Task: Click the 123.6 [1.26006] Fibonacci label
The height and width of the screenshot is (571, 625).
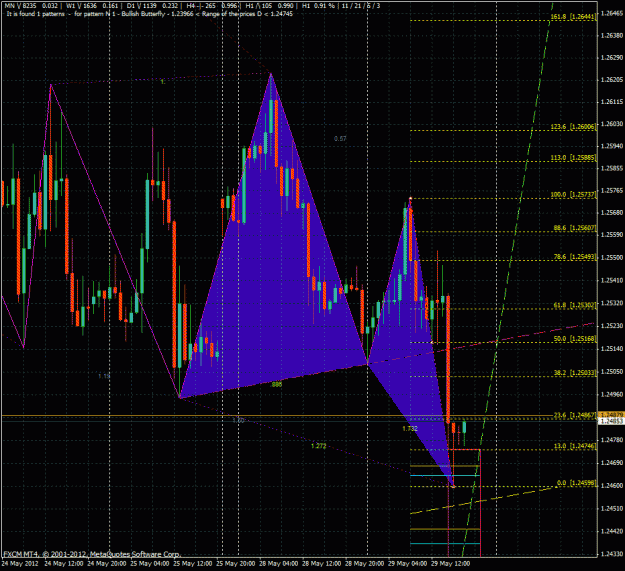Action: tap(573, 127)
